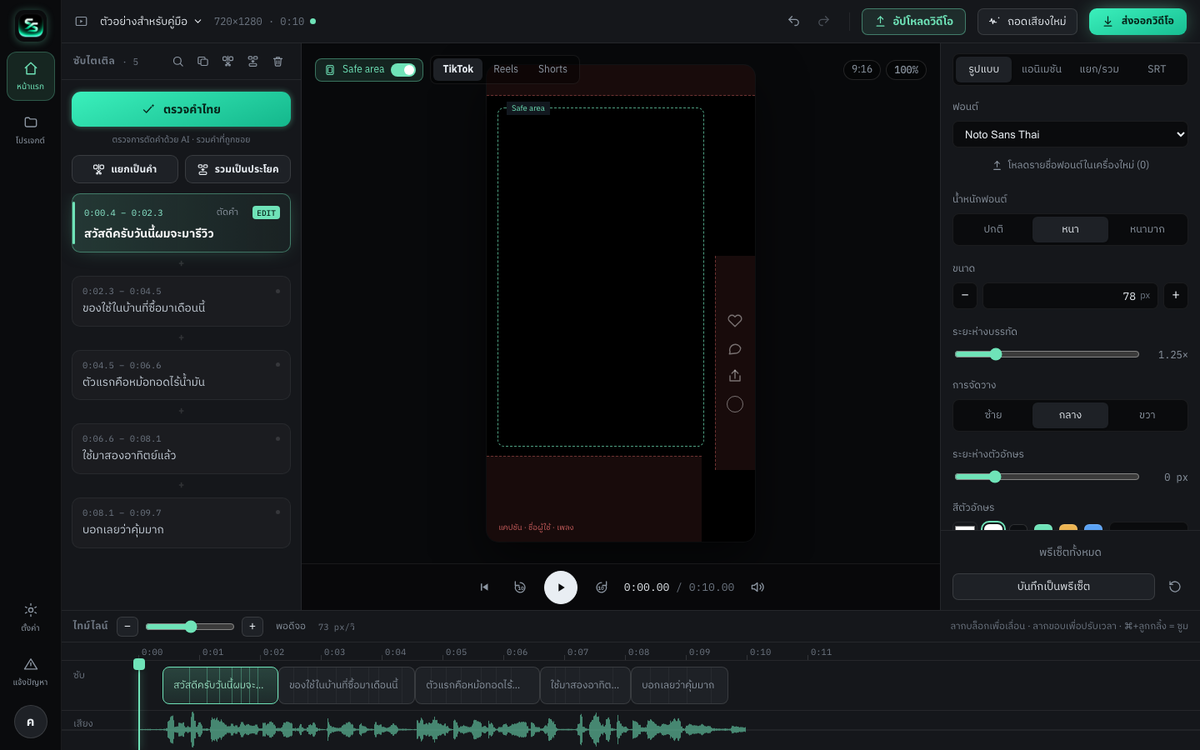Image resolution: width=1200 pixels, height=750 pixels.
Task: Click โหลดรายชื่อฟอนต์ในเครื่องใหม่ reload fonts link
Action: (x=1070, y=165)
